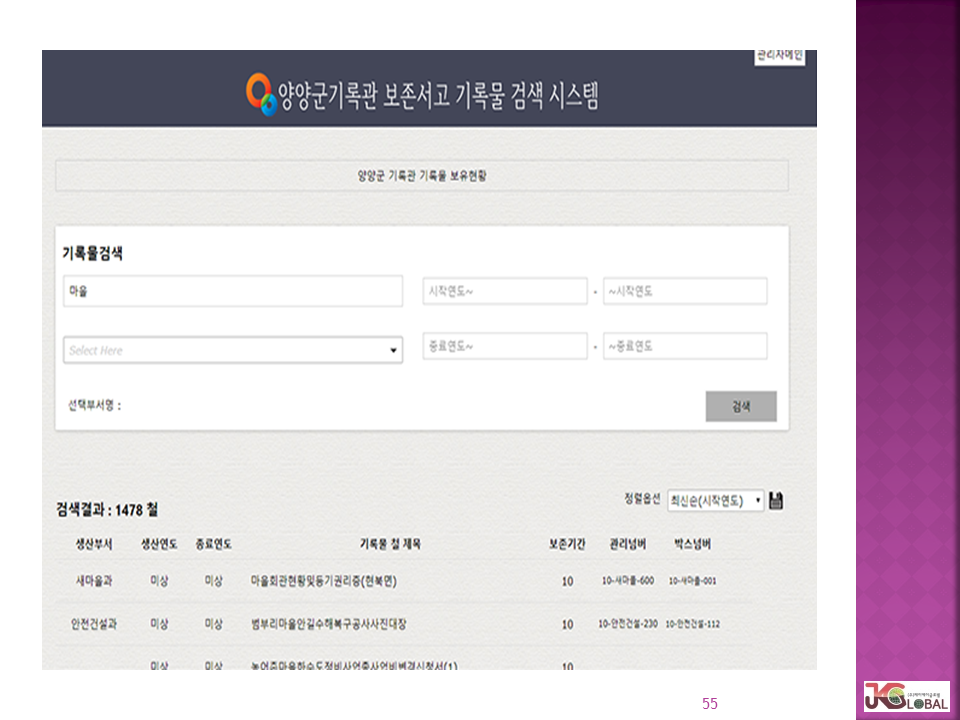
Task: Select the 안전건설과 department cell
Action: (x=94, y=624)
